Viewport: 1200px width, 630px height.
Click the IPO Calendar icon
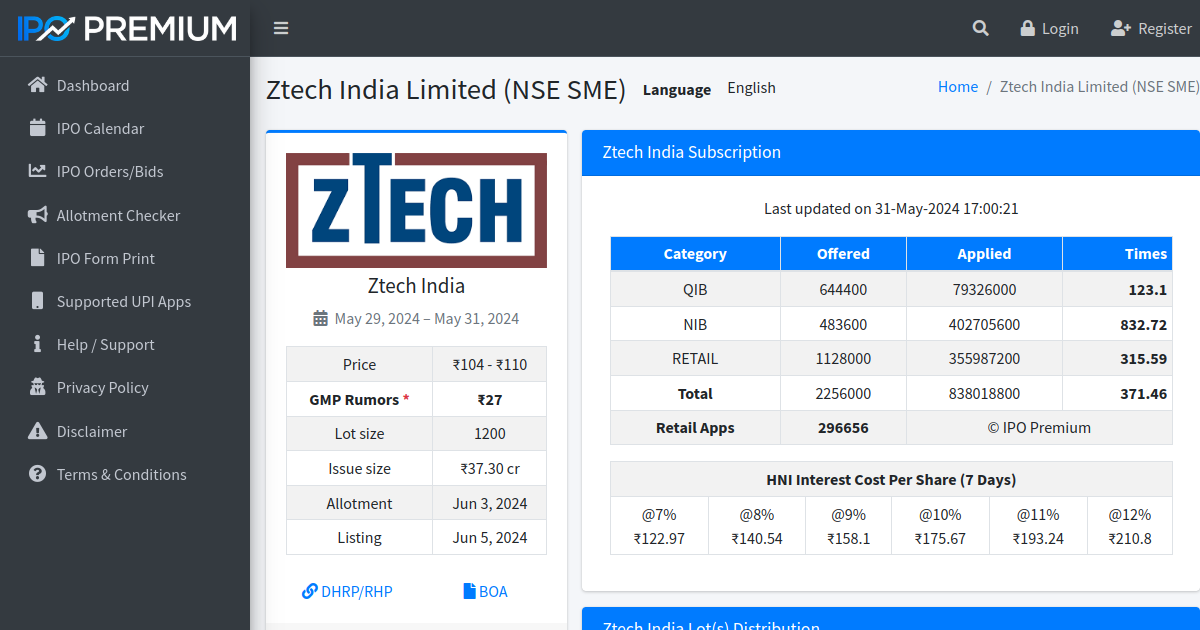pyautogui.click(x=35, y=128)
